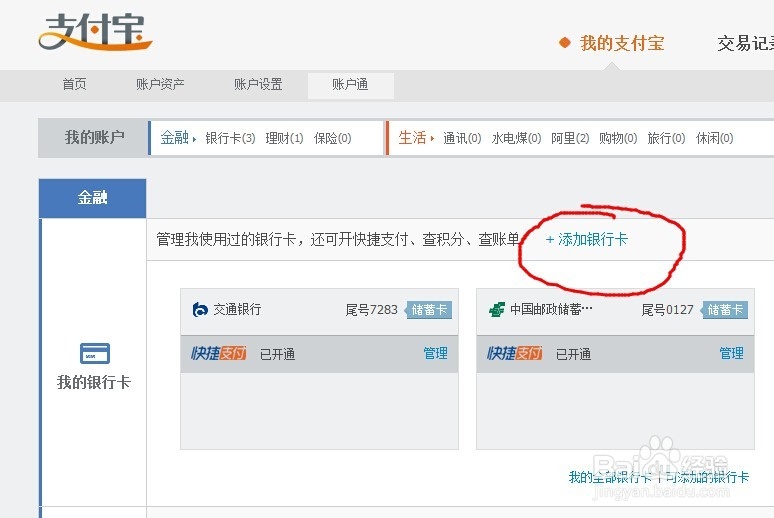774x518 pixels.
Task: Click the 管理我使用过的银行卡 description text
Action: (x=339, y=239)
